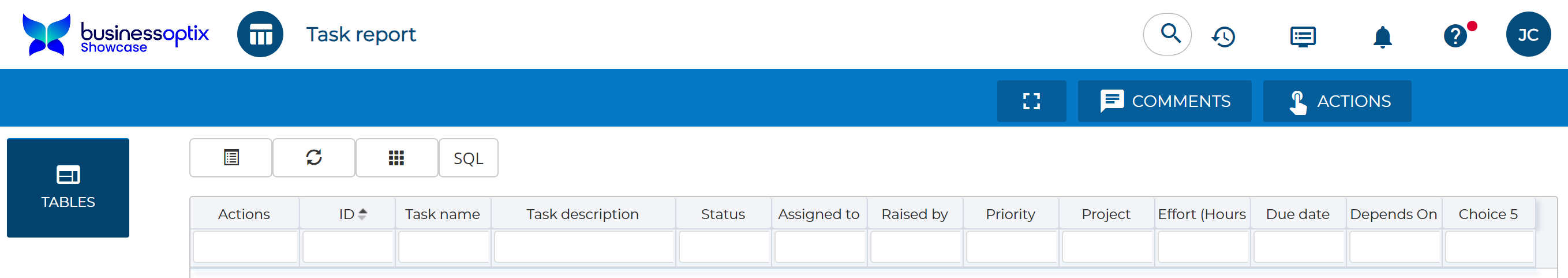
Task: Toggle fullscreen view icon
Action: click(1031, 101)
